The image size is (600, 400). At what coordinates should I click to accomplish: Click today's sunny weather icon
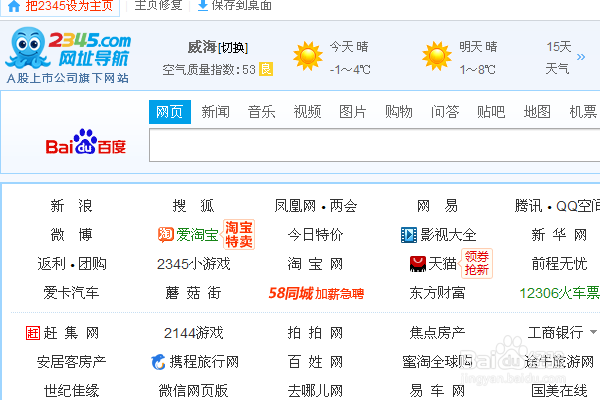[x=308, y=56]
